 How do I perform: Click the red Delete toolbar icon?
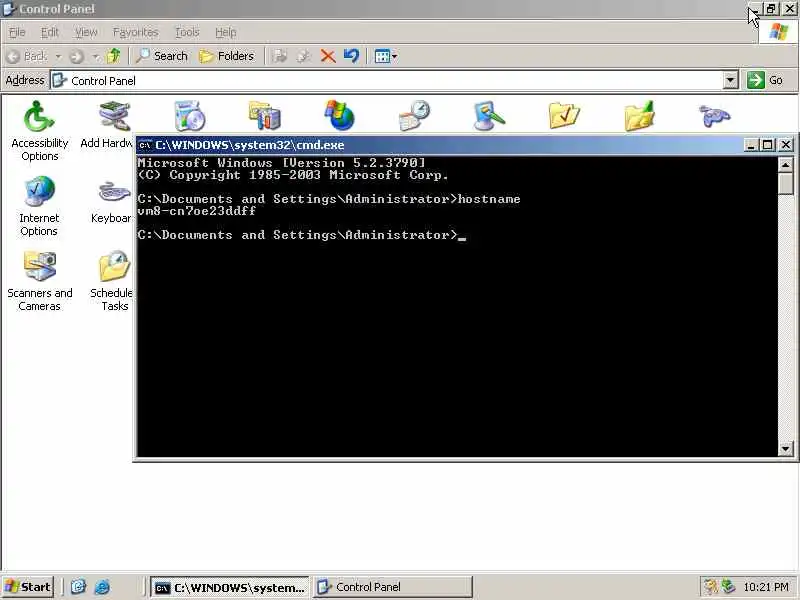coord(328,56)
